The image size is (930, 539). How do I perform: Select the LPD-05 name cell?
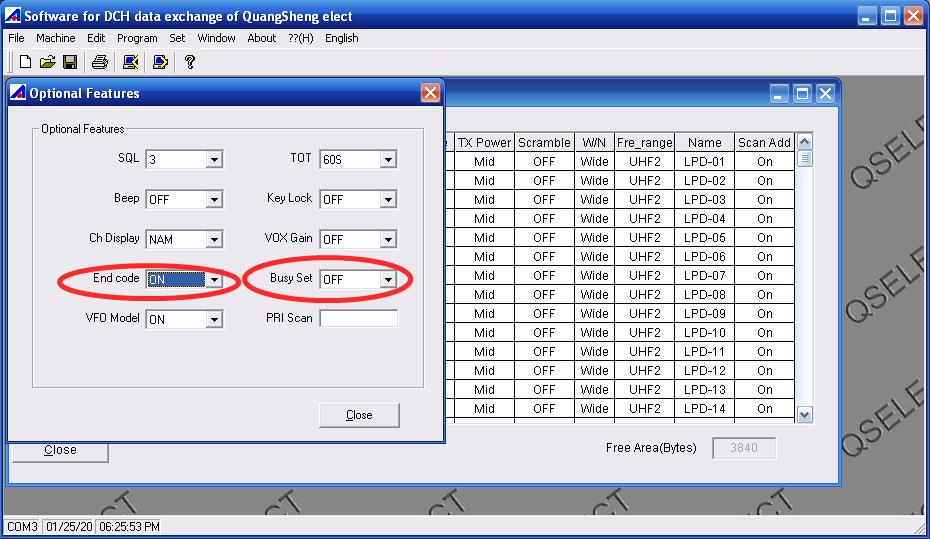point(705,237)
